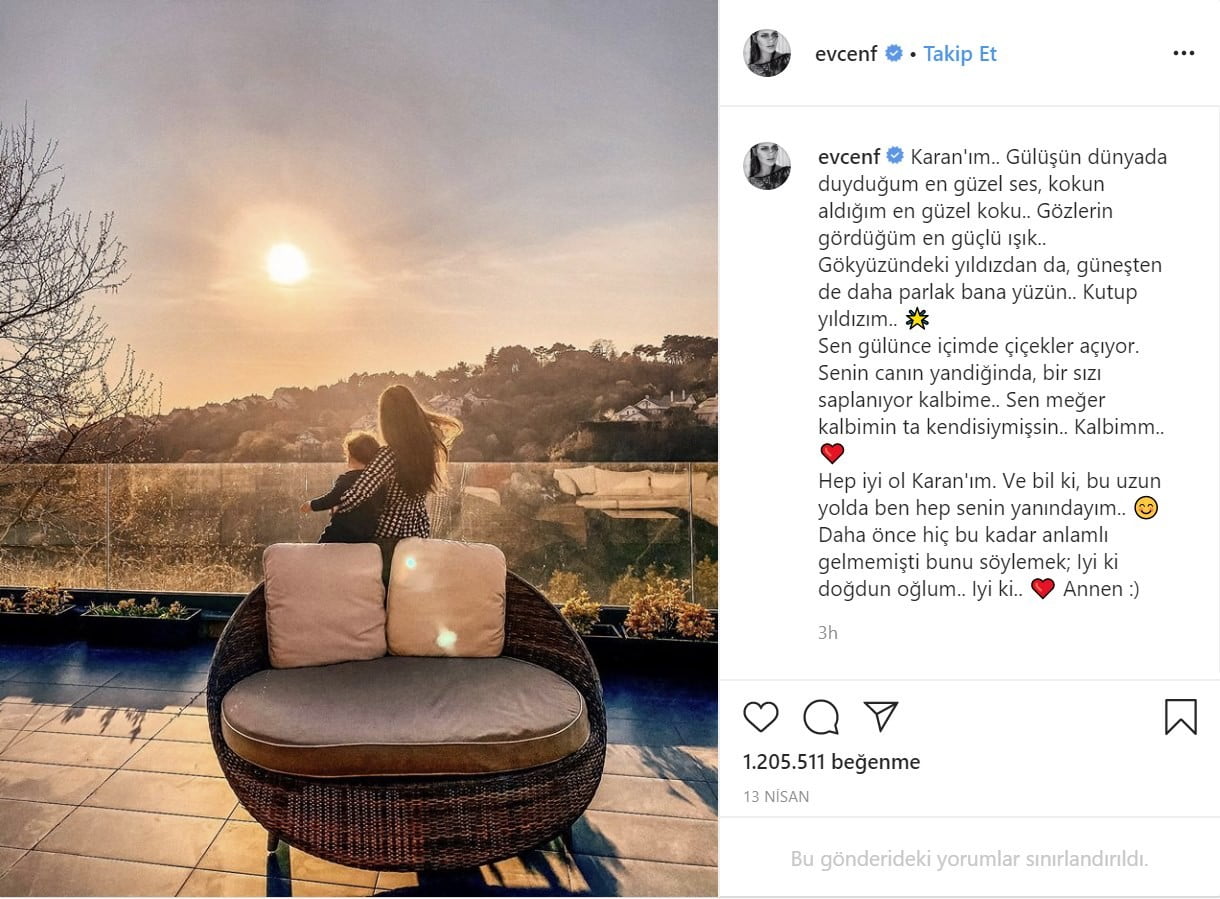The height and width of the screenshot is (899, 1220).
Task: View the 1.205.511 beğenme likes list
Action: pos(832,762)
